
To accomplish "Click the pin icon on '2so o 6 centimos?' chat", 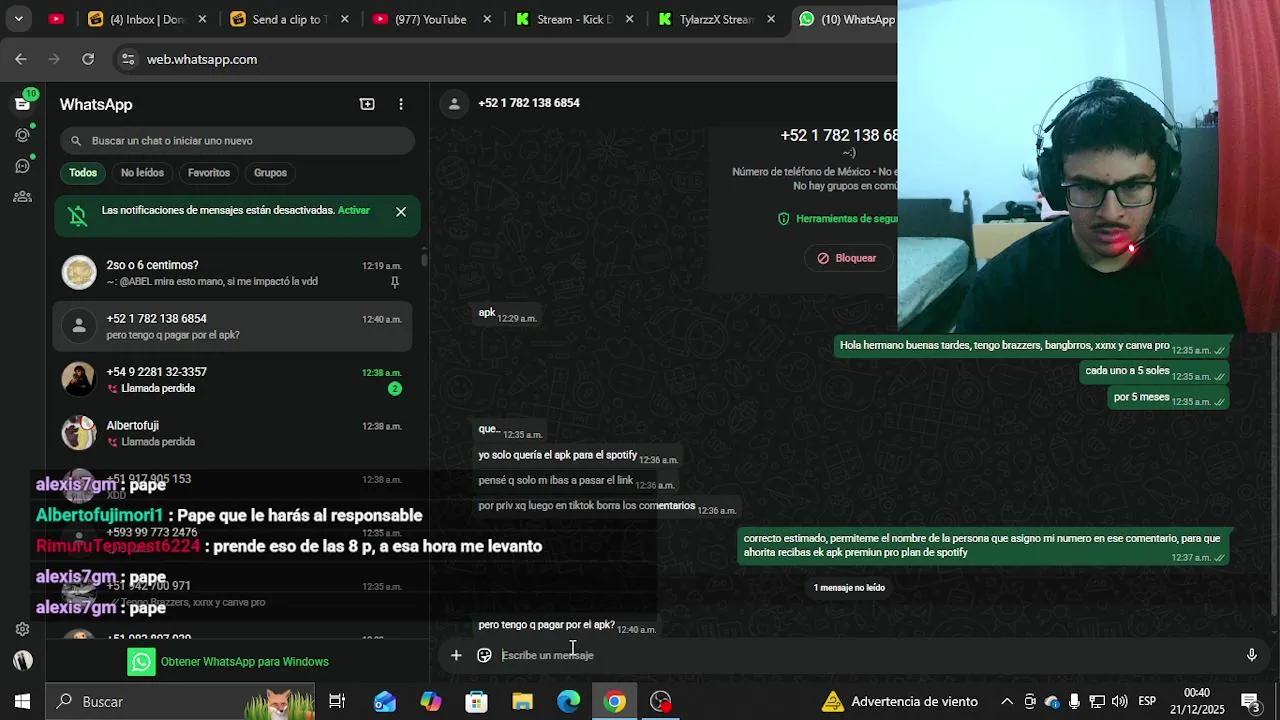I will click(395, 282).
